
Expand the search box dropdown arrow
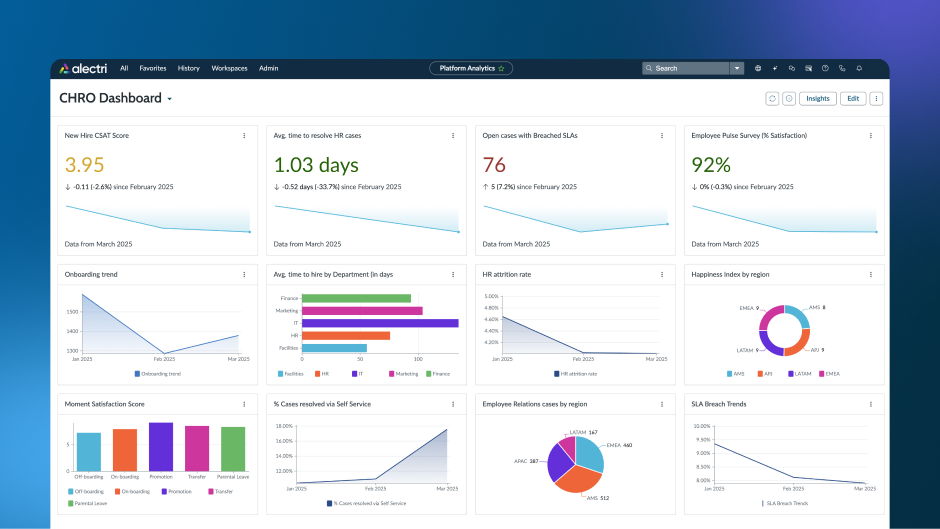(x=737, y=68)
